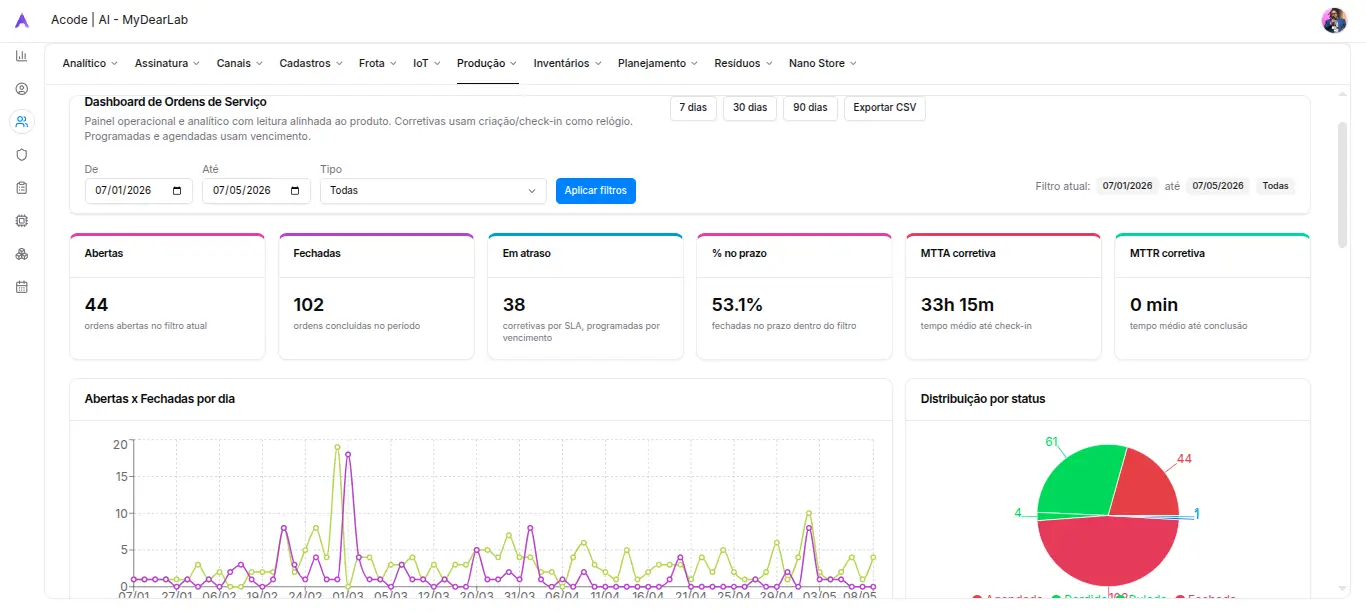The image size is (1366, 612).
Task: Click the MTTA corretiva card title
Action: pyautogui.click(x=958, y=254)
